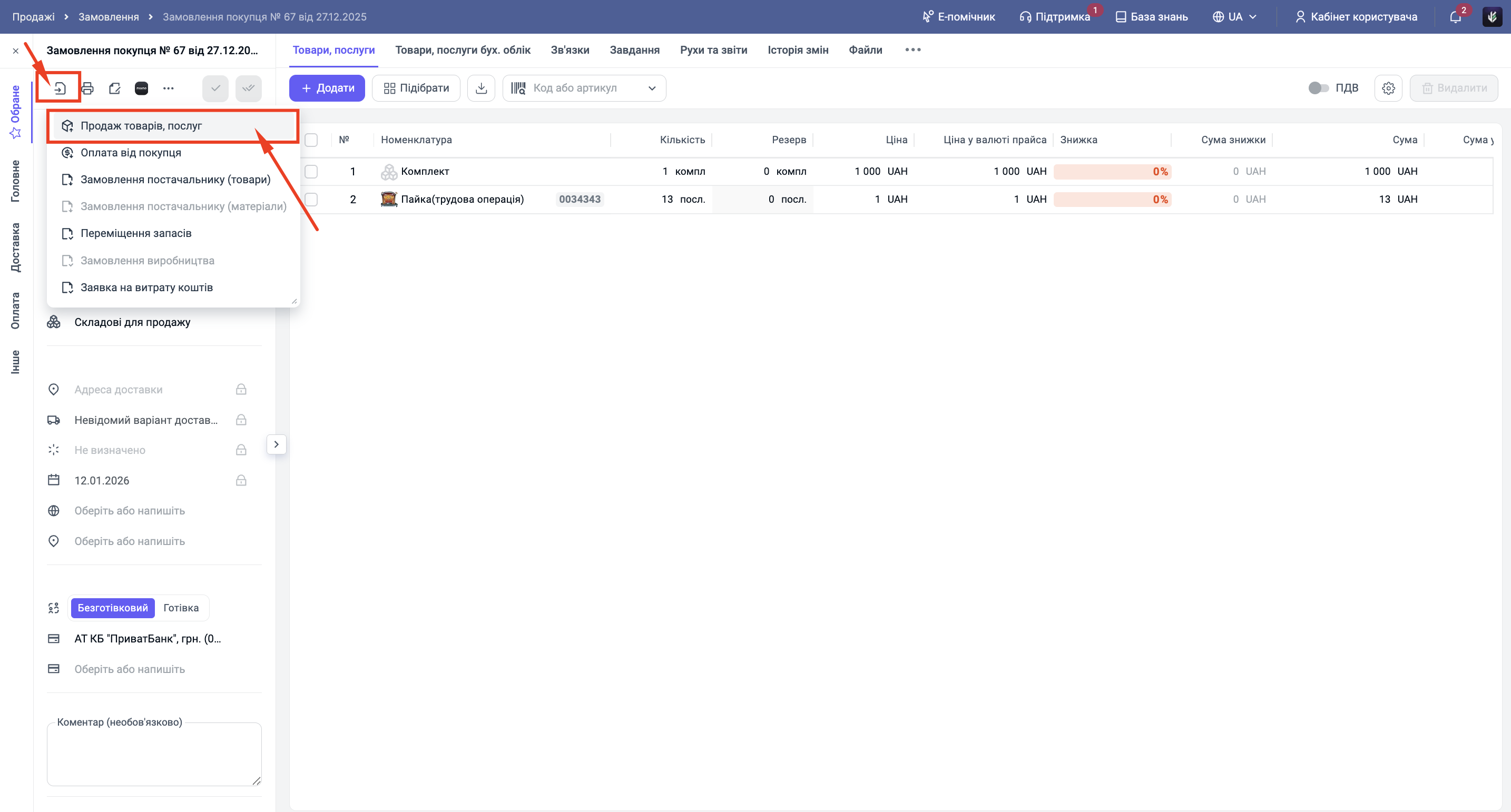Viewport: 1511px width, 812px height.
Task: Click the edit/open-in-new icon
Action: [114, 88]
